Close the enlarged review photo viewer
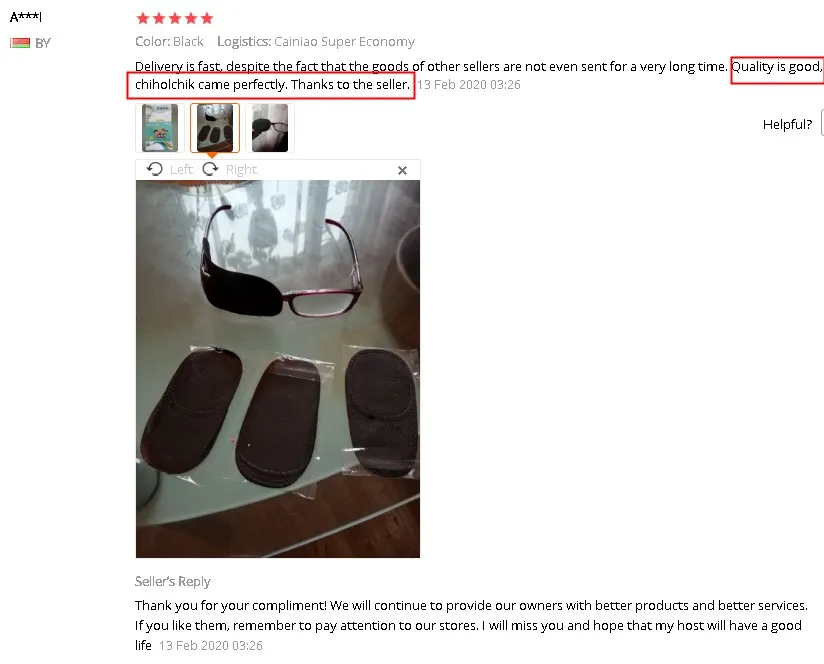The height and width of the screenshot is (664, 824). (403, 170)
